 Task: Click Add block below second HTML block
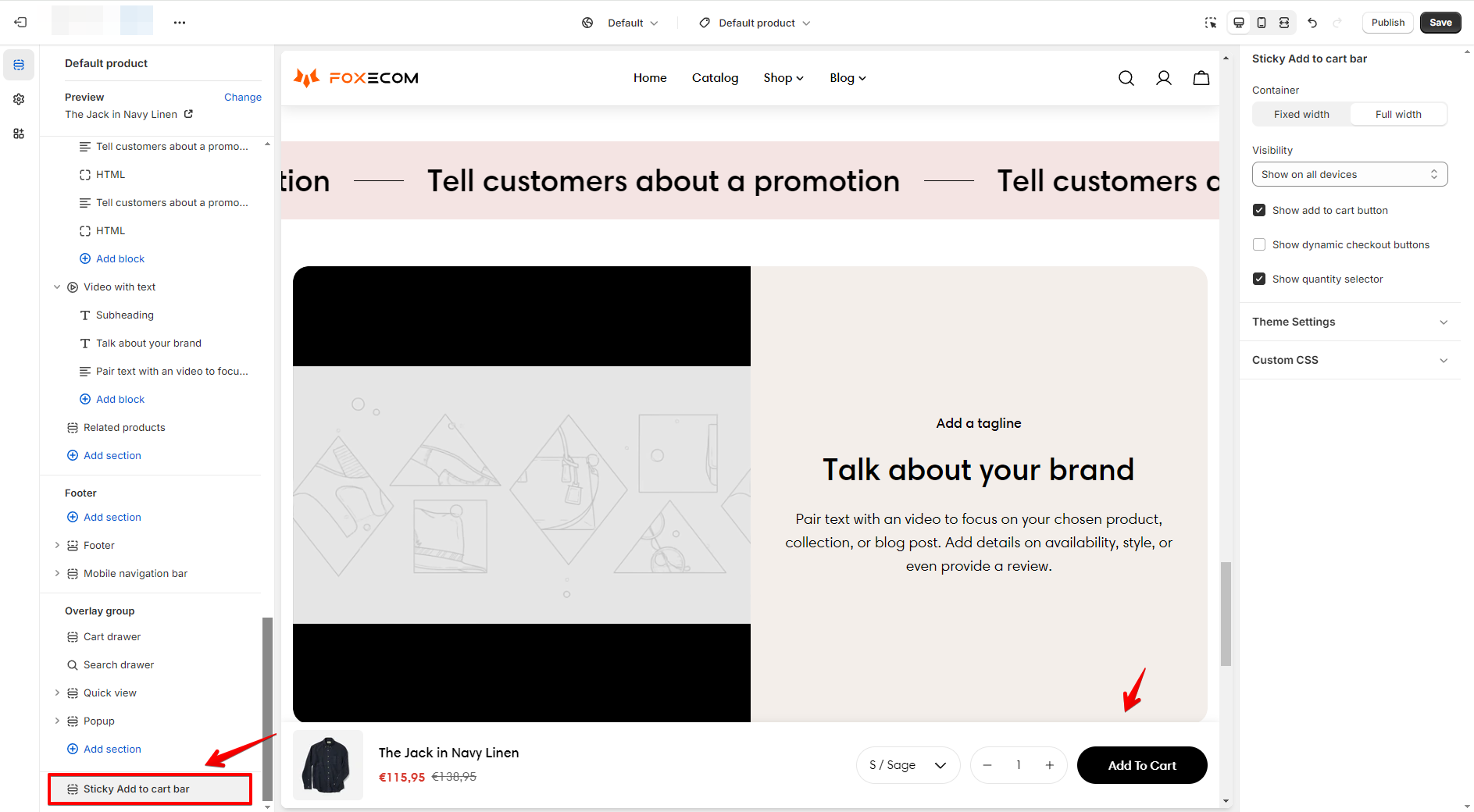point(112,259)
